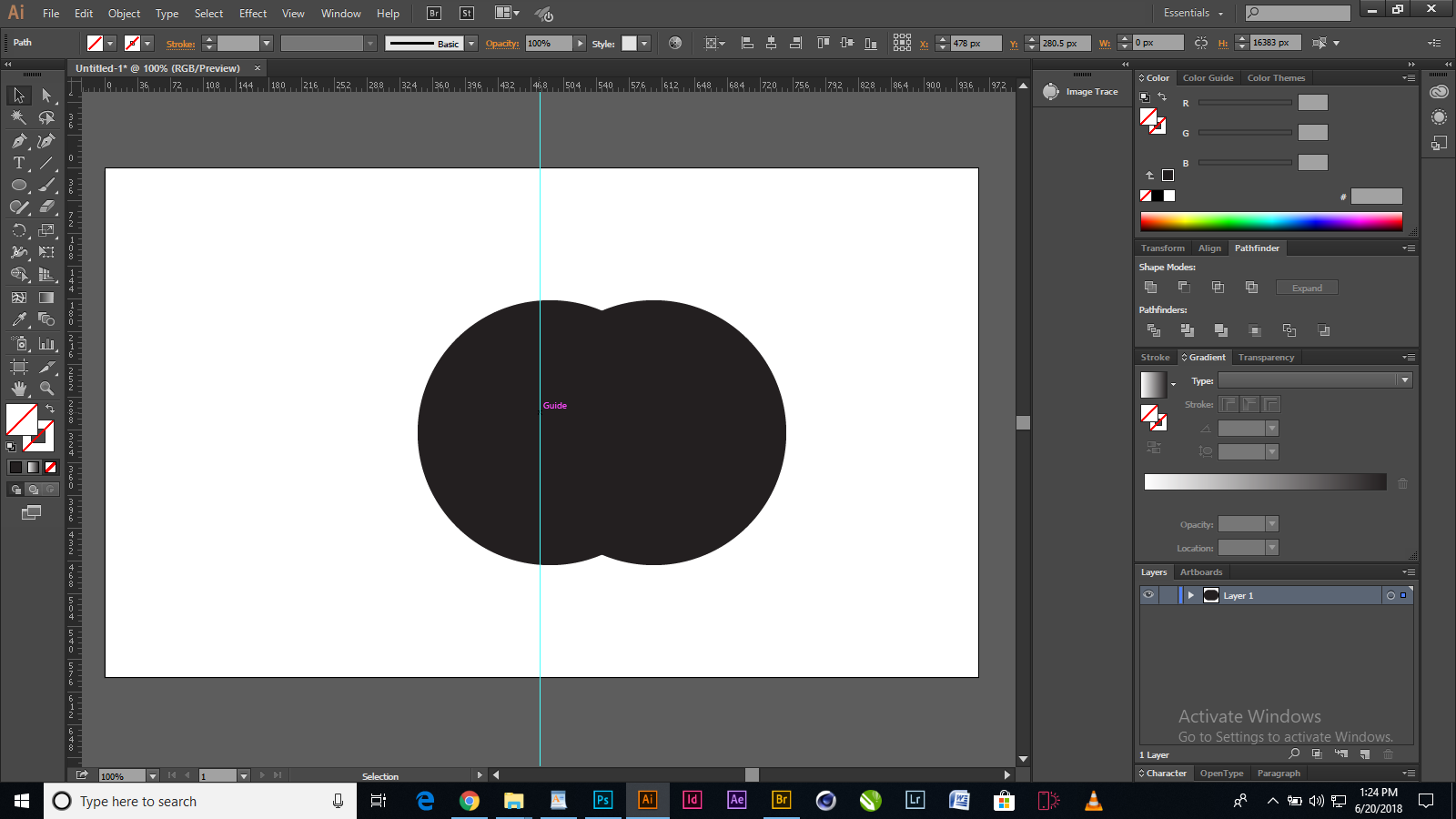The image size is (1456, 819).
Task: Switch to the Transparency tab
Action: 1265,358
